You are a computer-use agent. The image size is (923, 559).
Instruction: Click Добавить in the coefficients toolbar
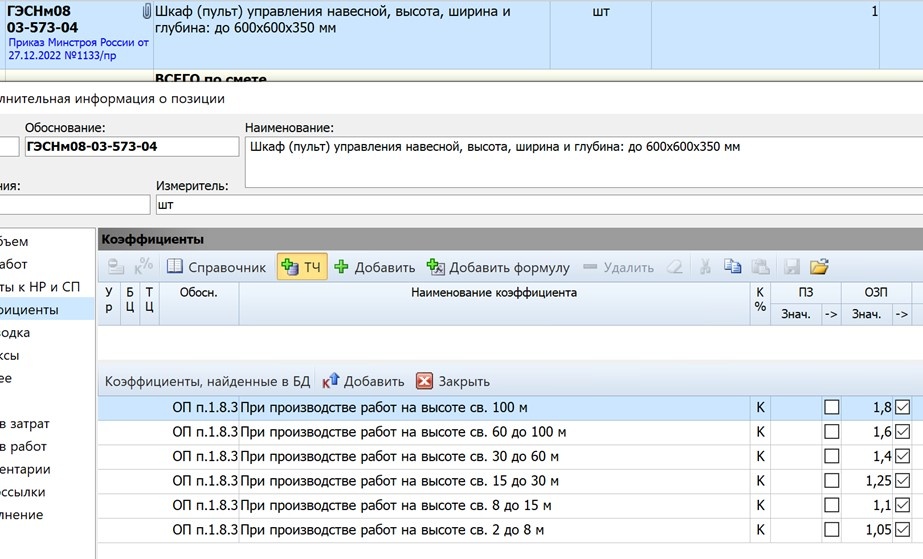374,267
